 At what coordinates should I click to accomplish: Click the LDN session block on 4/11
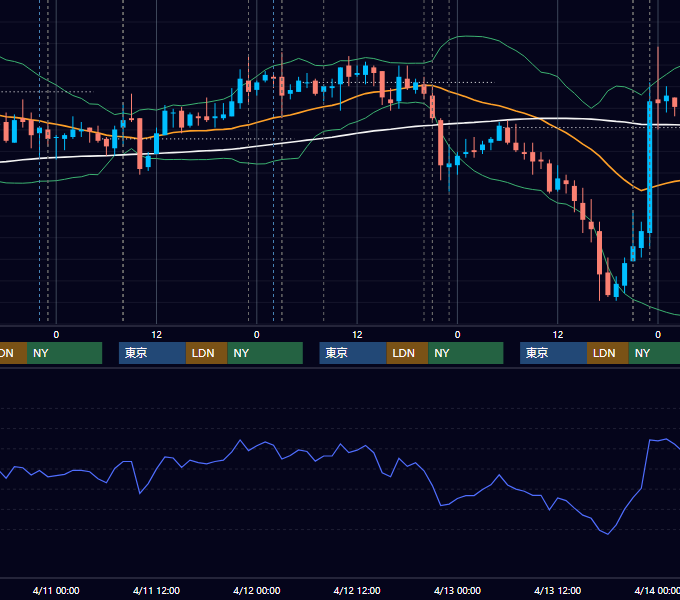206,353
